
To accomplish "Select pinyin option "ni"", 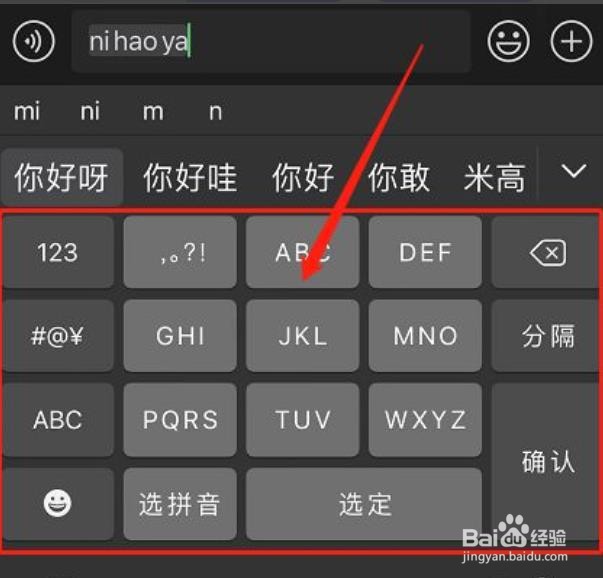I will pos(90,112).
